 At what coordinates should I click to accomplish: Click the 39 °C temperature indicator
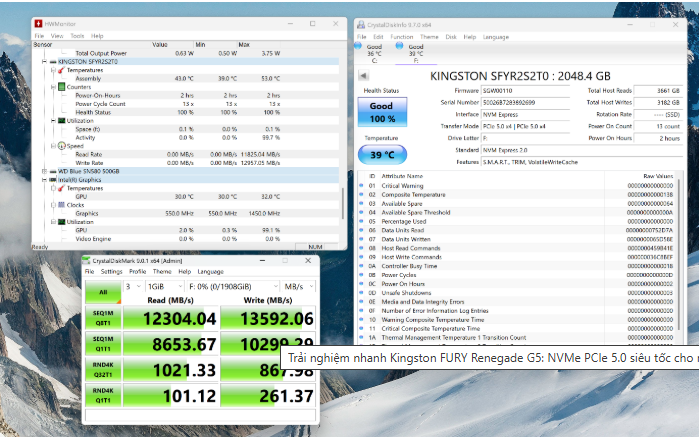[x=381, y=155]
